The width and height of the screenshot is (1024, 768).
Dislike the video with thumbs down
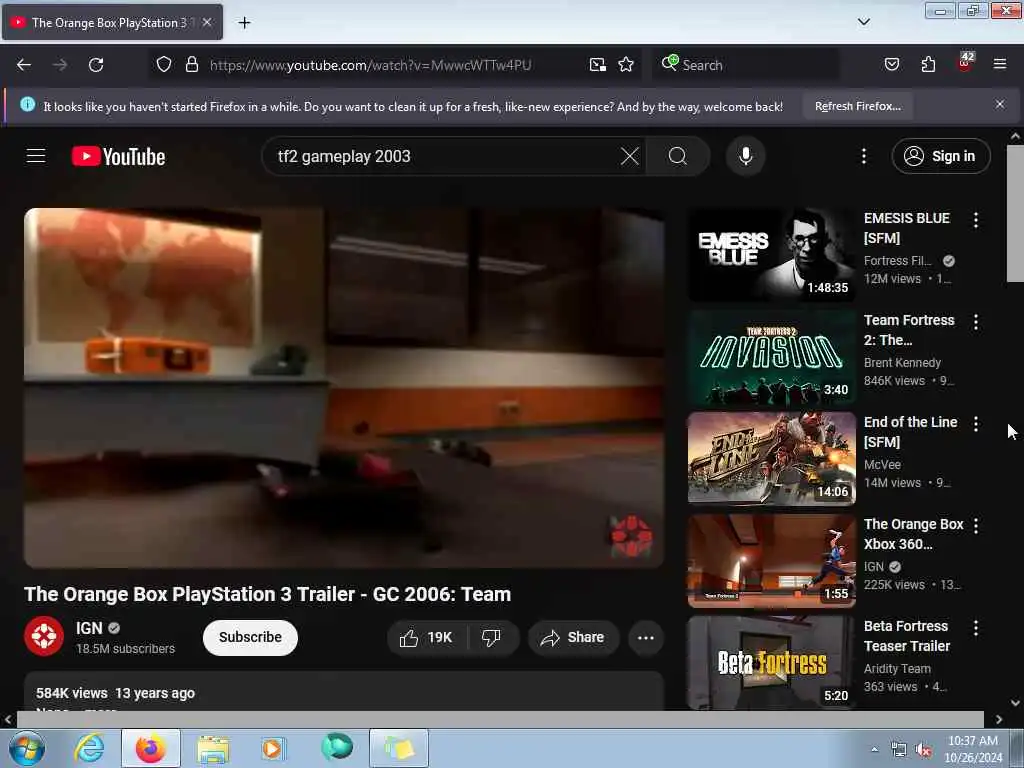click(x=492, y=637)
